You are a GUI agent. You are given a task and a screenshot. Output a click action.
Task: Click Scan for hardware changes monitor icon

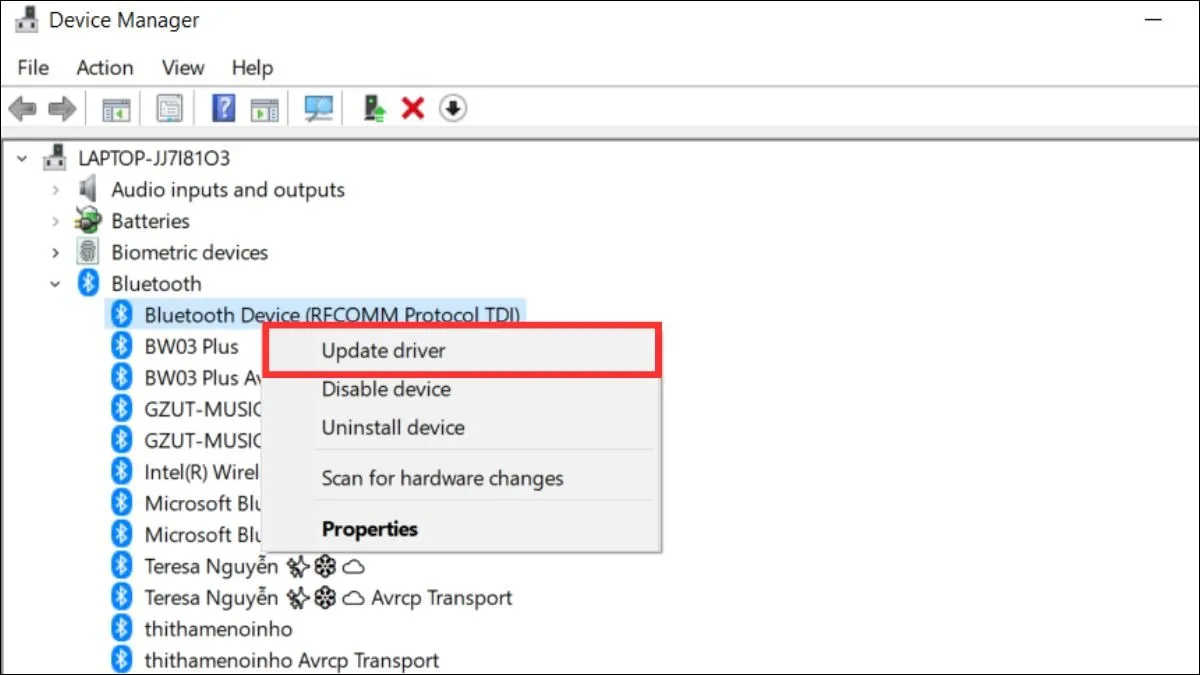[319, 108]
